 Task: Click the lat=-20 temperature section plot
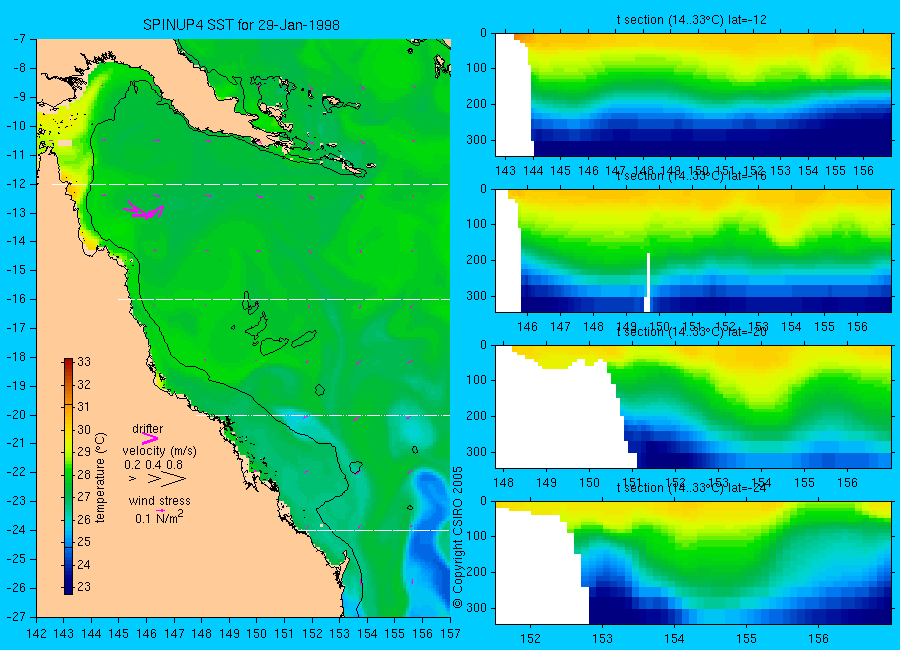[x=693, y=407]
